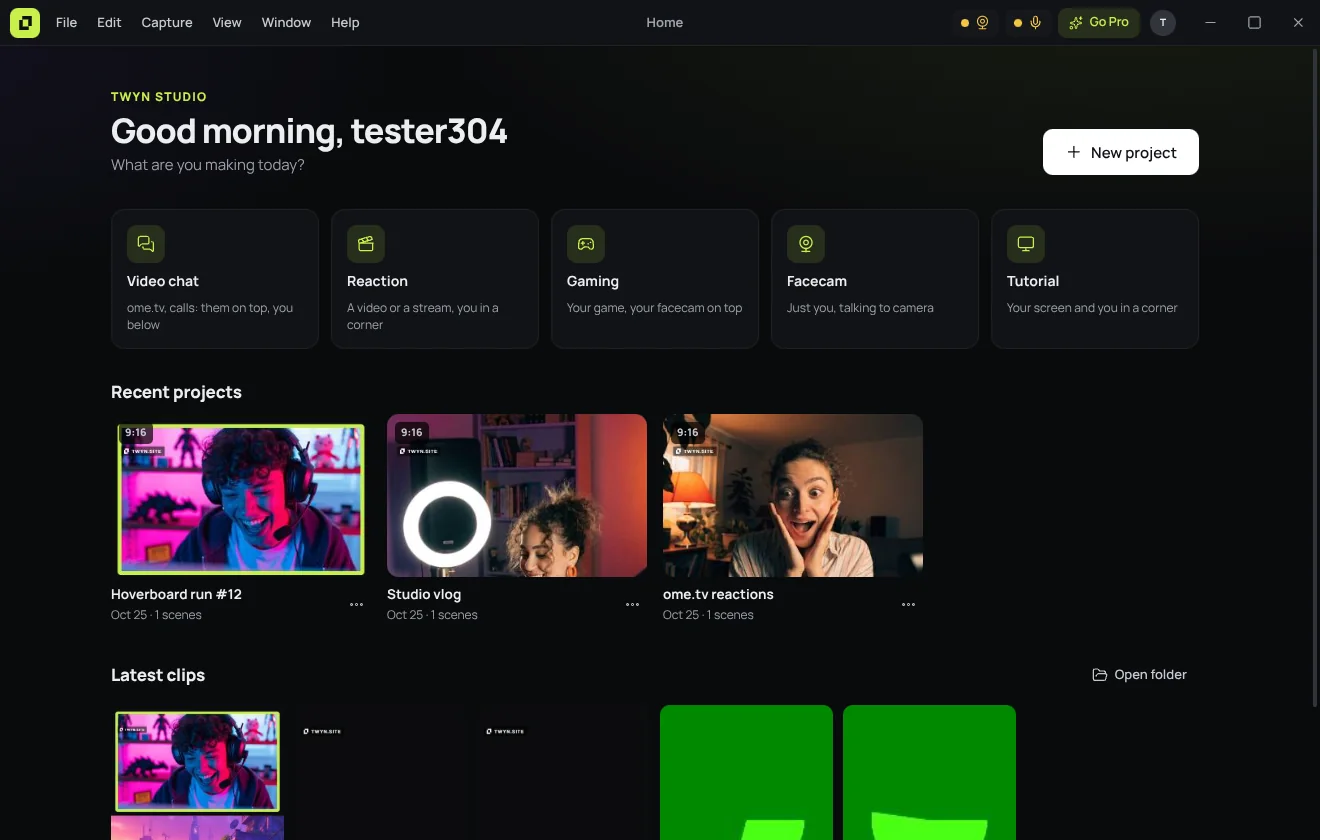Screen dimensions: 1320x840
Task: Click the vertical scrollbar on the right
Action: point(1315,380)
